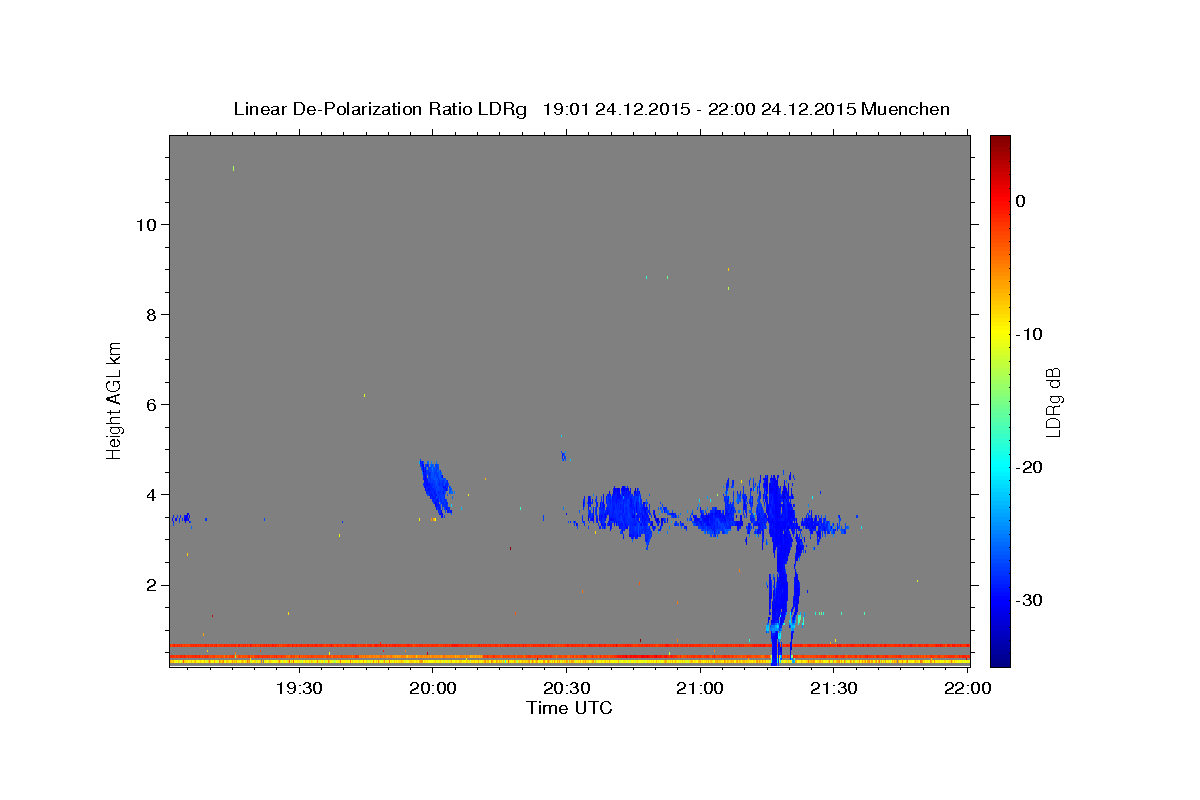Image resolution: width=1200 pixels, height=800 pixels.
Task: Click the 21:00 time tick label
Action: point(700,689)
